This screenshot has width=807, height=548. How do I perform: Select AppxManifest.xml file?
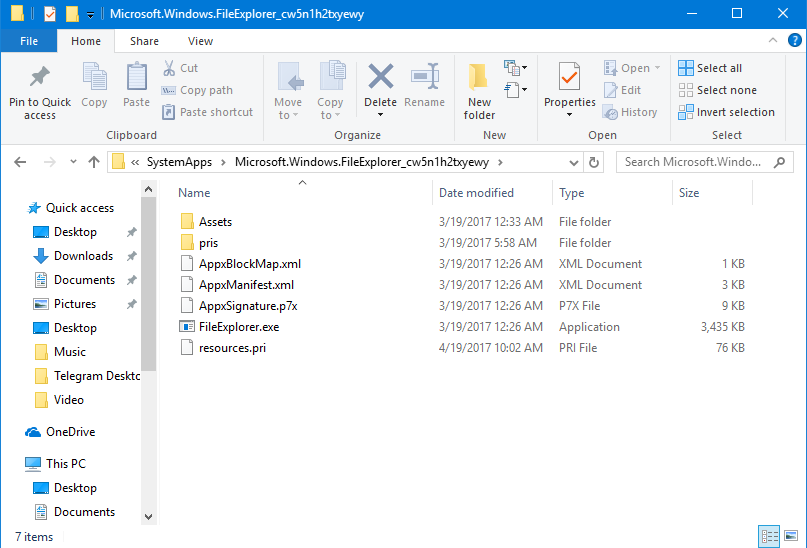click(x=237, y=285)
